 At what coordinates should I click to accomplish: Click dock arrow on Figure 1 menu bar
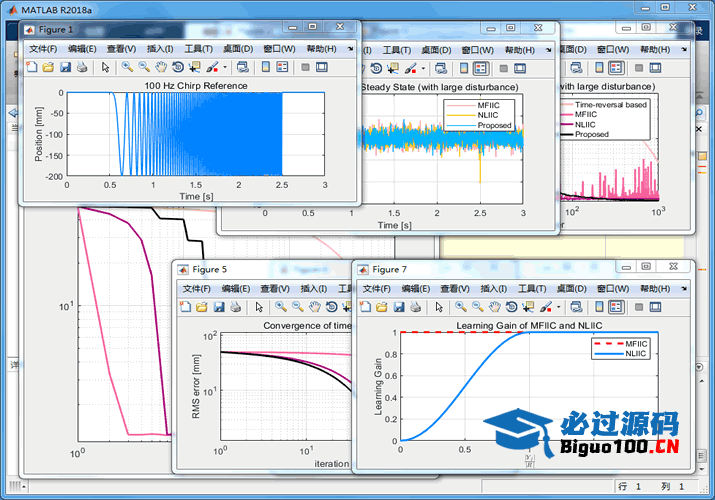pyautogui.click(x=350, y=48)
